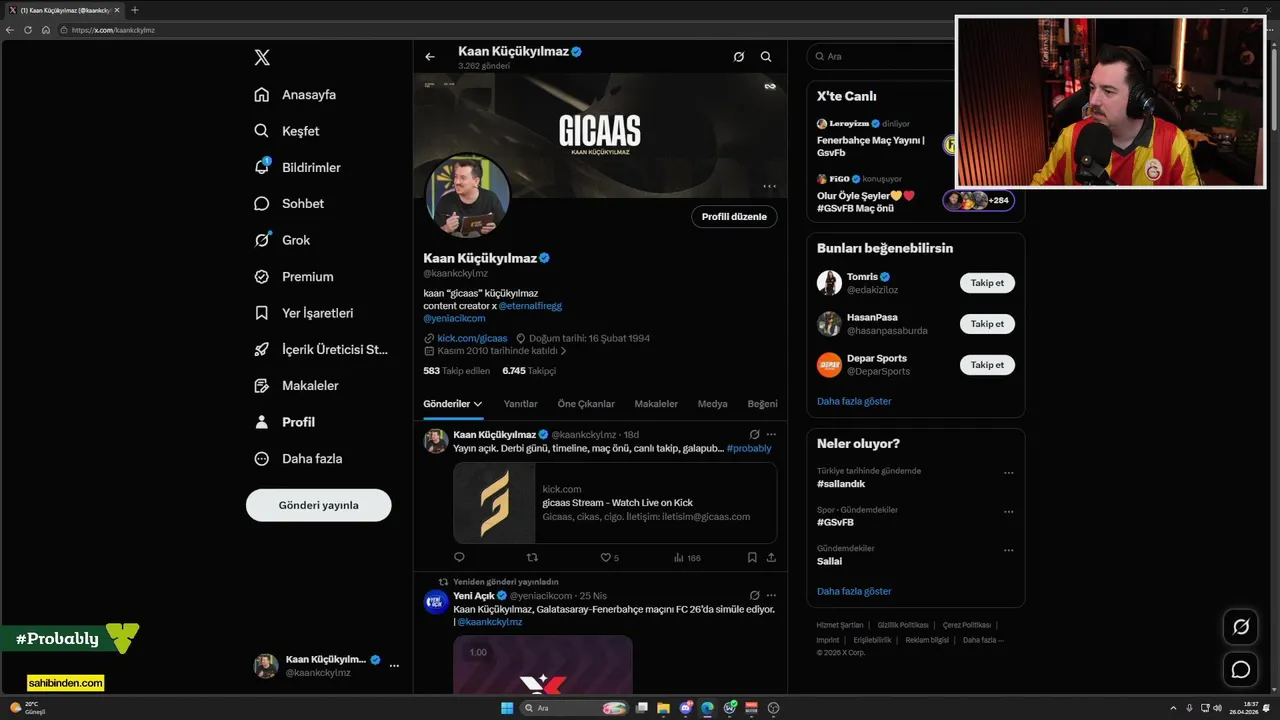Open Keşfet search page
This screenshot has height=720, width=1280.
(x=287, y=131)
